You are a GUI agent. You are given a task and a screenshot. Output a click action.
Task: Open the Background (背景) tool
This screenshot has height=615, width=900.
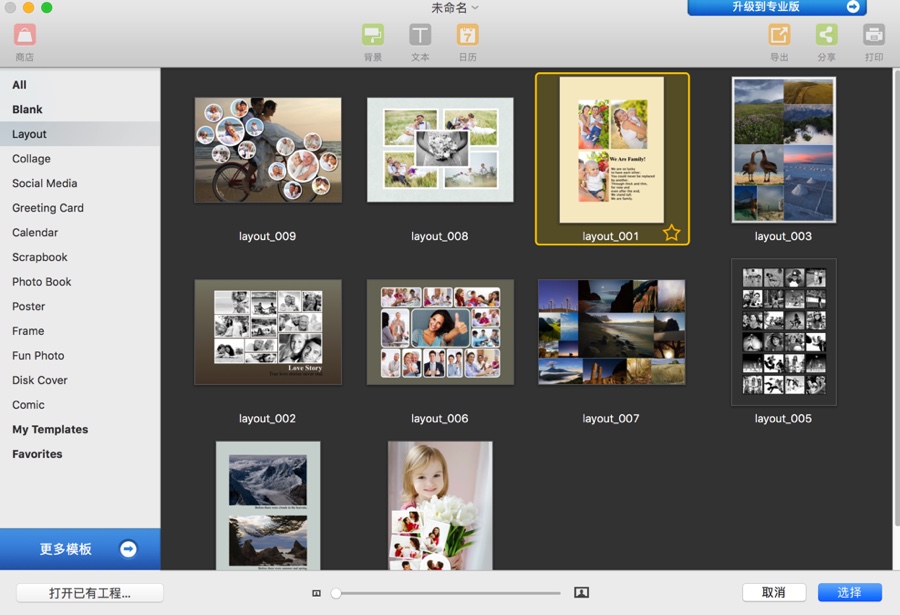point(373,35)
